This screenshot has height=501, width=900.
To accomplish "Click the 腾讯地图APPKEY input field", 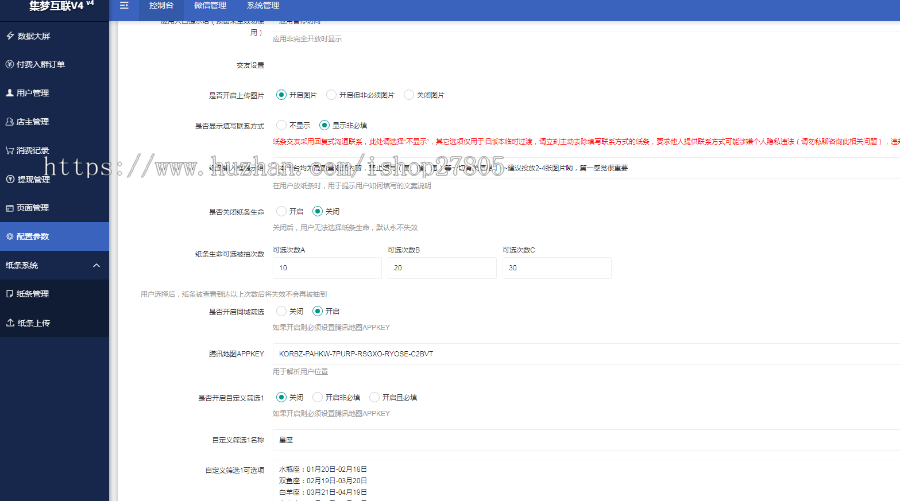I will (587, 354).
